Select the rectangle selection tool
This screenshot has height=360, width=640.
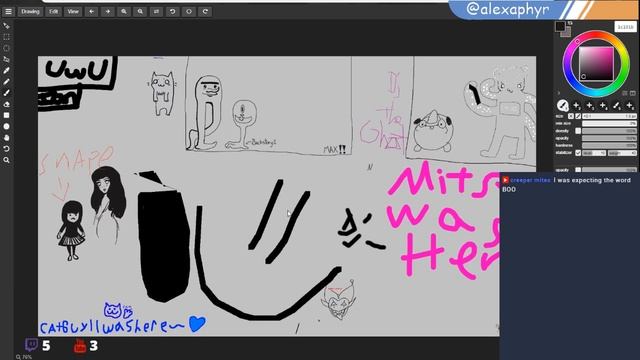(x=7, y=37)
